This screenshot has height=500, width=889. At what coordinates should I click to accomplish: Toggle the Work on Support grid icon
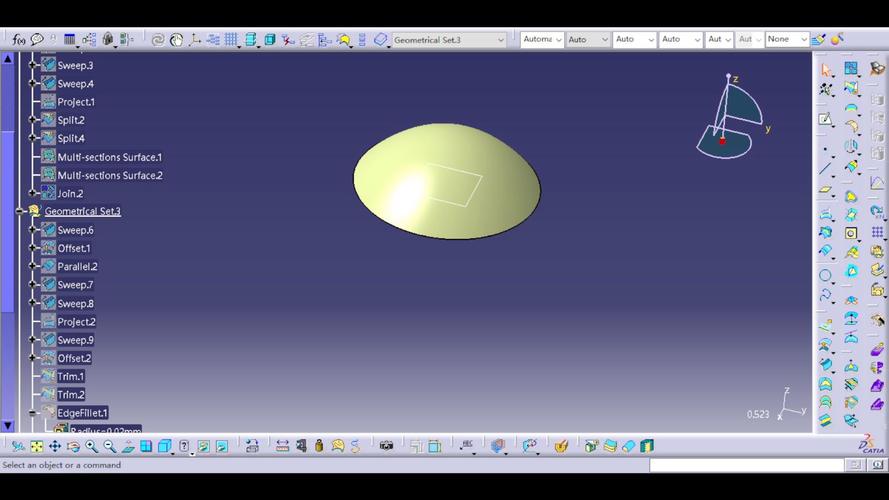point(231,40)
